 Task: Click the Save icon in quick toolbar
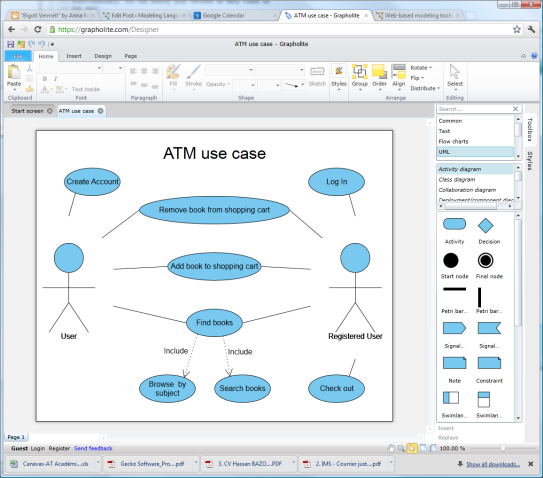pyautogui.click(x=10, y=44)
